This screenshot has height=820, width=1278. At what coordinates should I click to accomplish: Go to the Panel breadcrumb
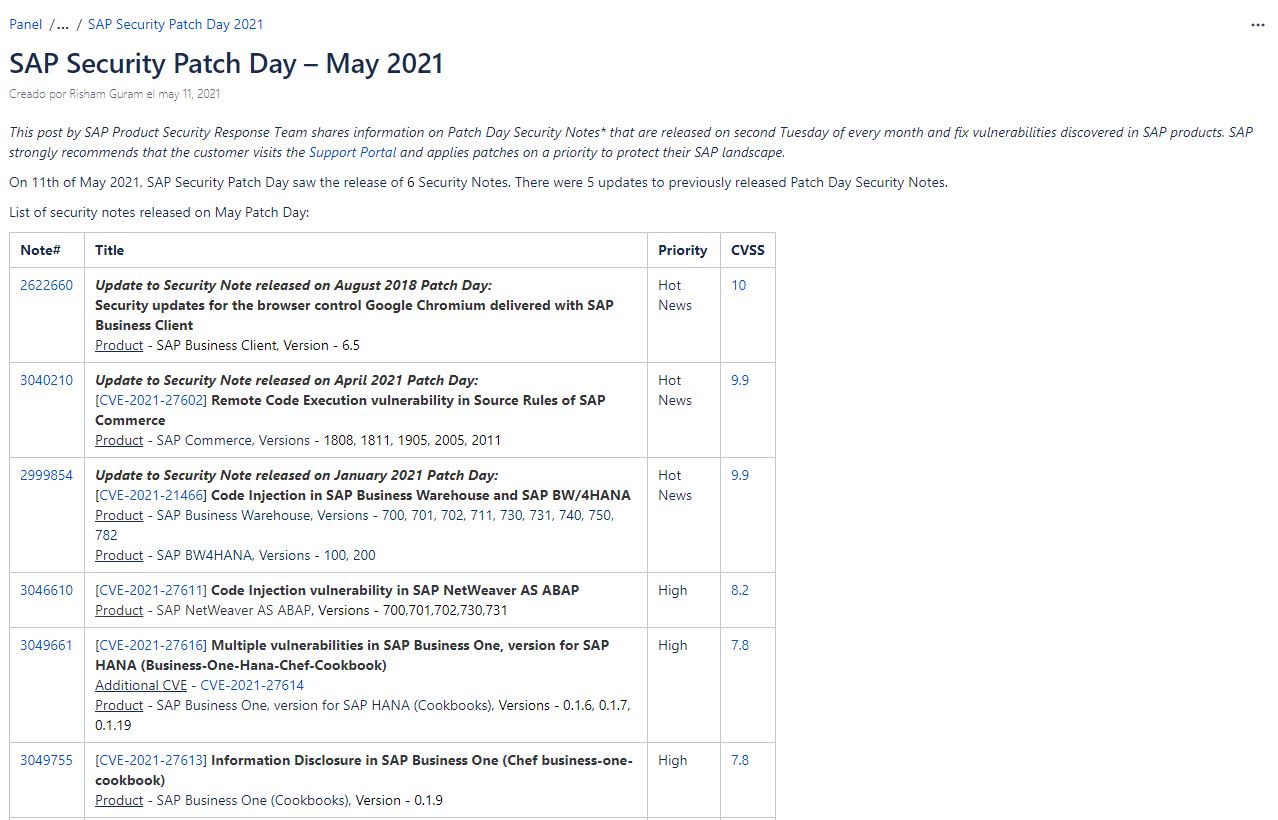coord(26,24)
